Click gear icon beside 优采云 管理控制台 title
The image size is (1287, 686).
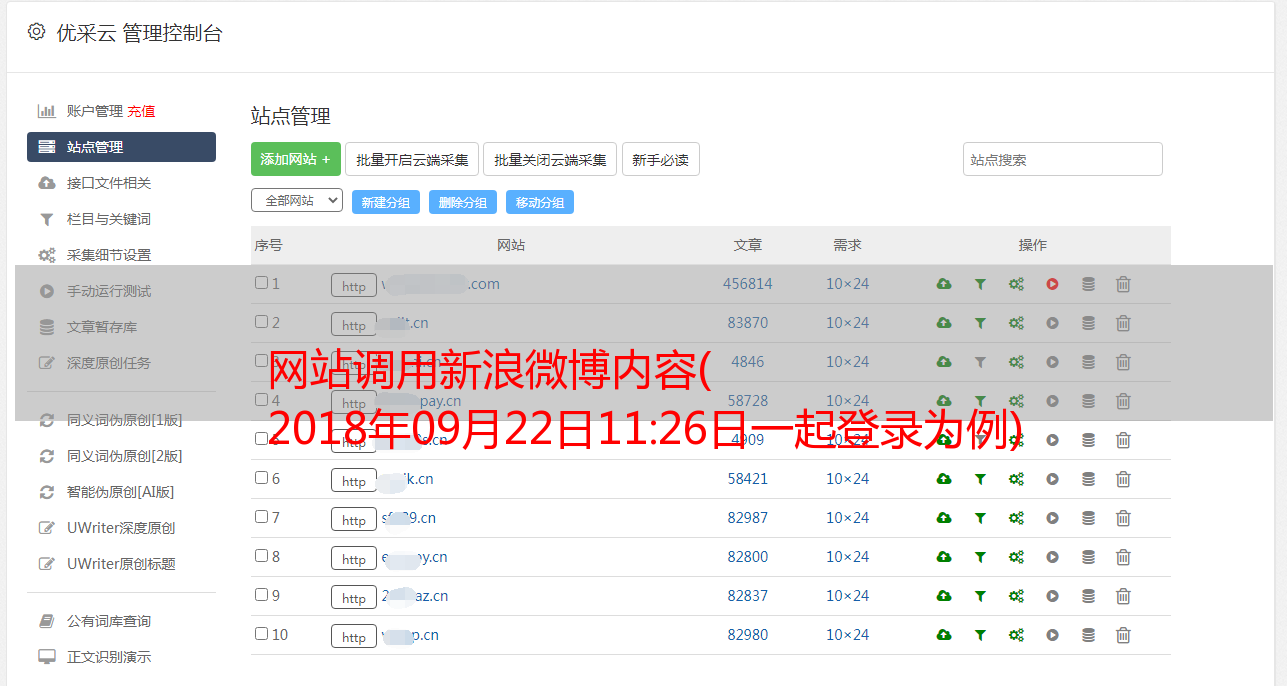36,32
